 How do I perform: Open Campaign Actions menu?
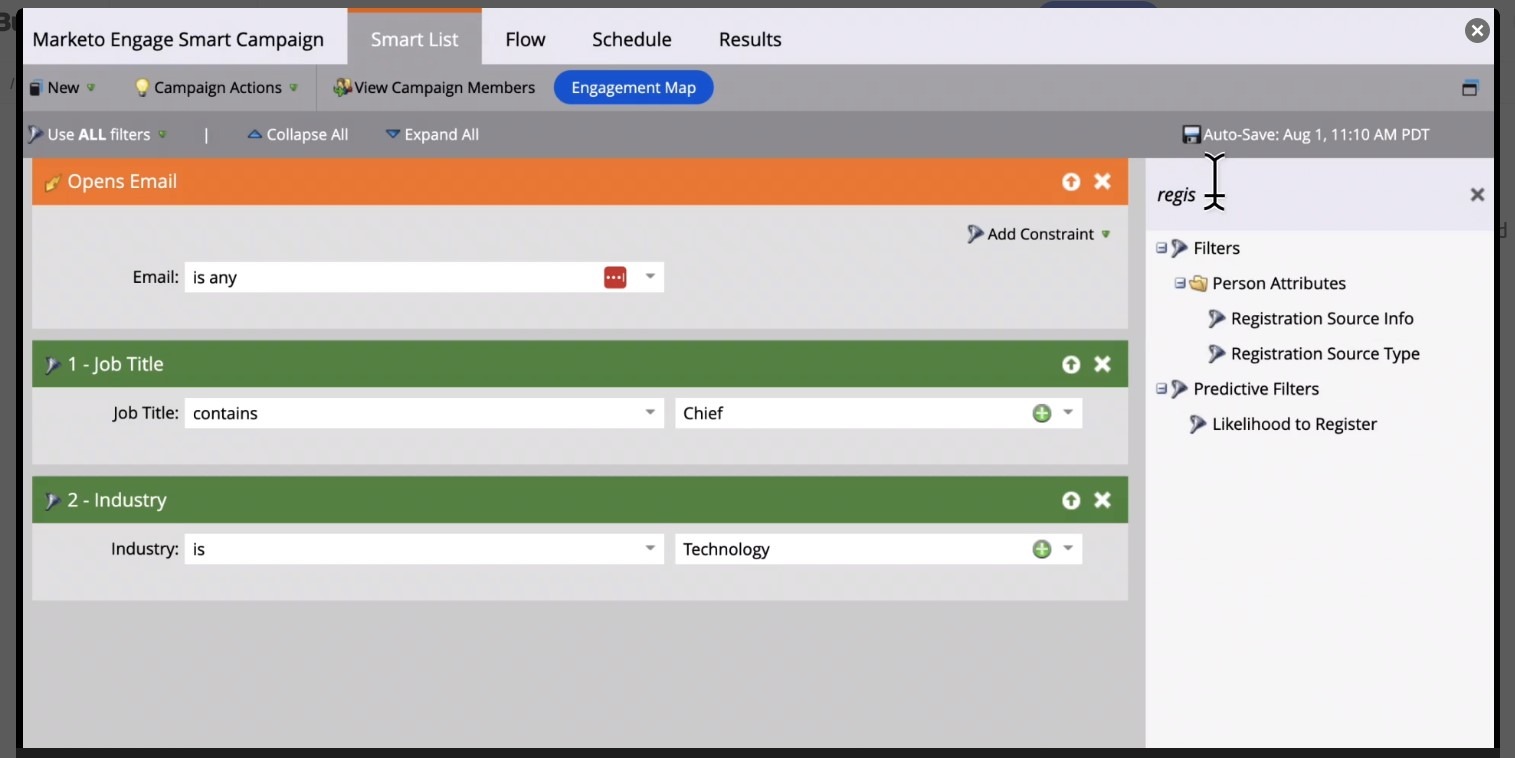pos(216,87)
